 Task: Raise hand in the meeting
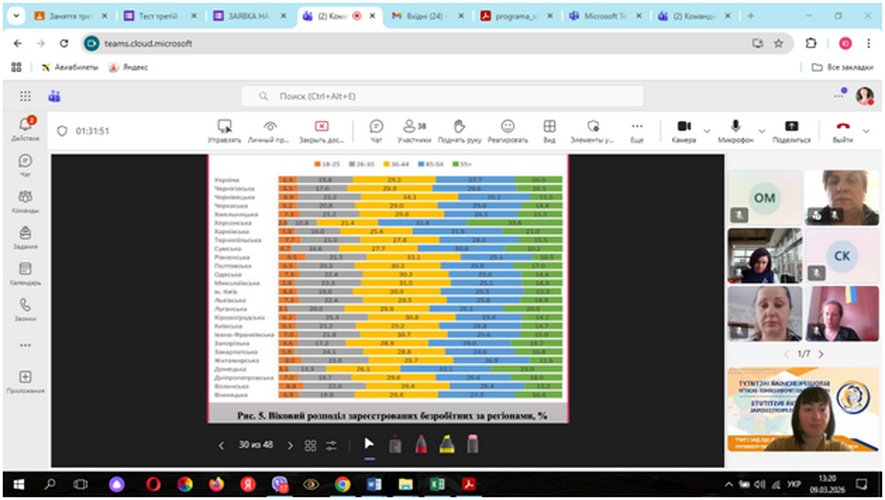click(x=460, y=131)
